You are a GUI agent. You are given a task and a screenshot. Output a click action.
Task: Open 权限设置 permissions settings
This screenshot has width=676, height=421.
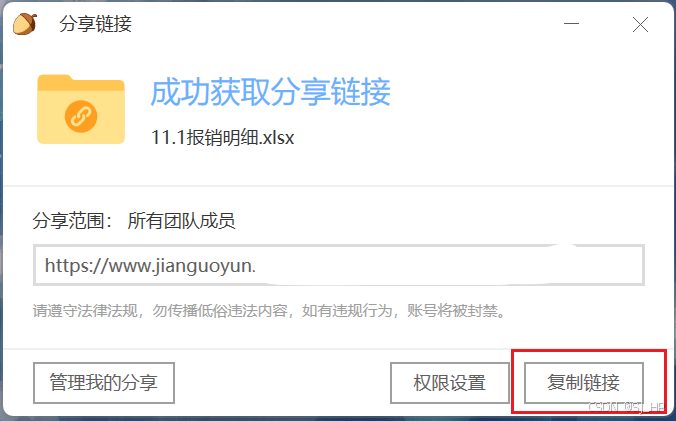tap(450, 383)
